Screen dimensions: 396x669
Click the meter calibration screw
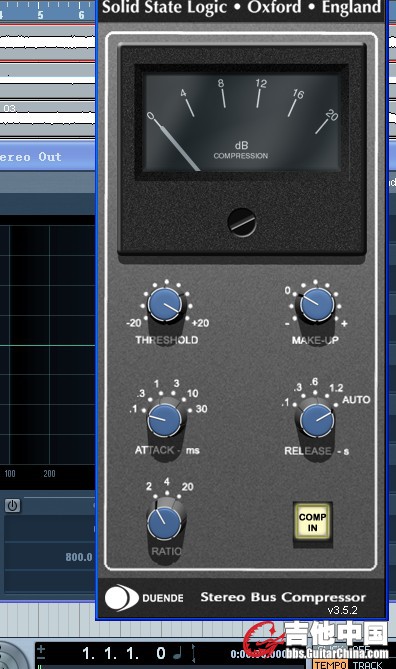[242, 222]
